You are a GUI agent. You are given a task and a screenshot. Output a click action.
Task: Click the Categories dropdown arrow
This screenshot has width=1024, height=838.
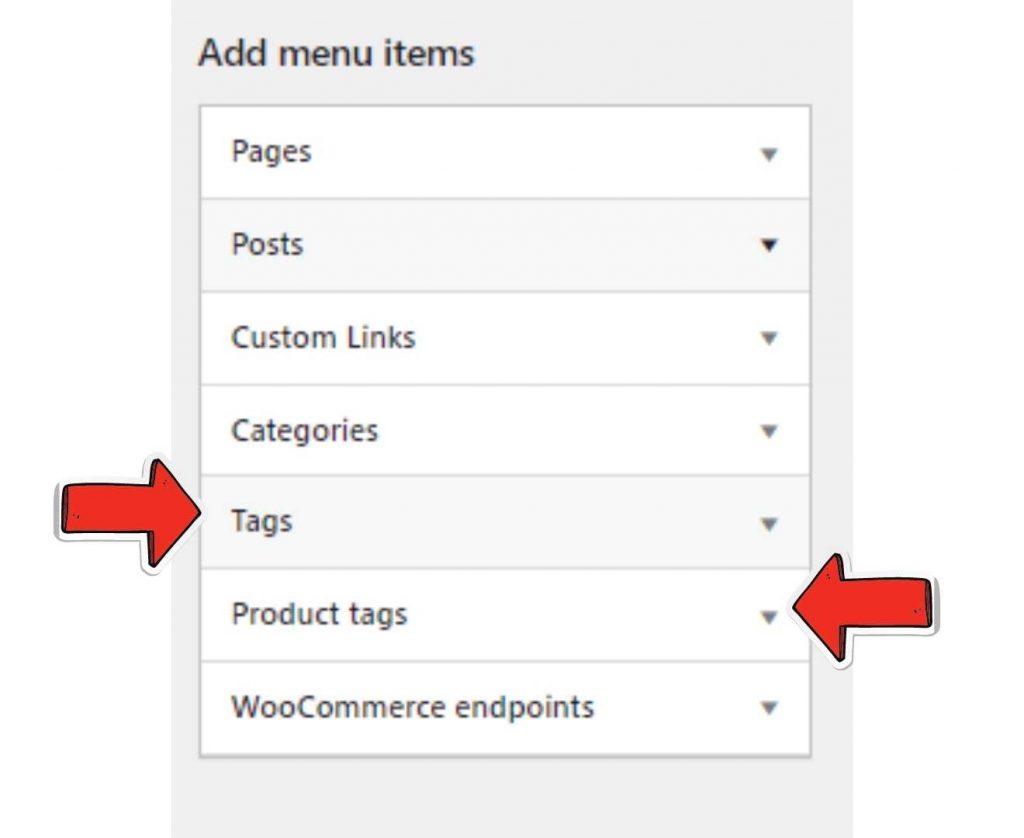[770, 431]
